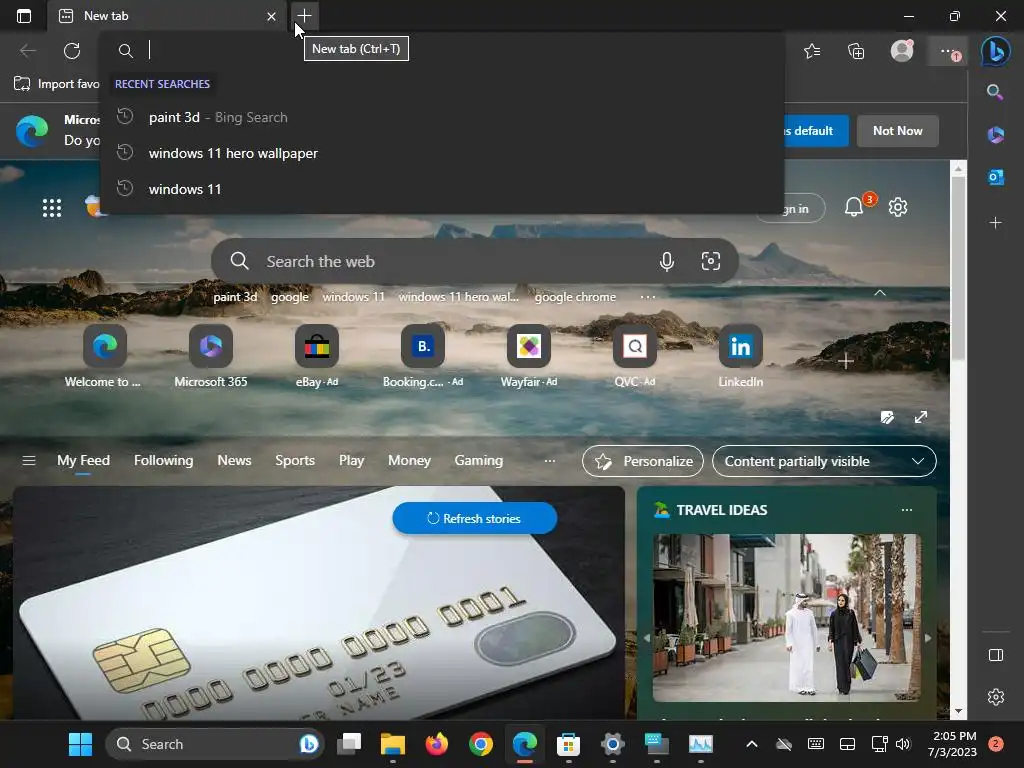The height and width of the screenshot is (768, 1024).
Task: Select 'paint 3d' recent search suggestion
Action: (442, 118)
